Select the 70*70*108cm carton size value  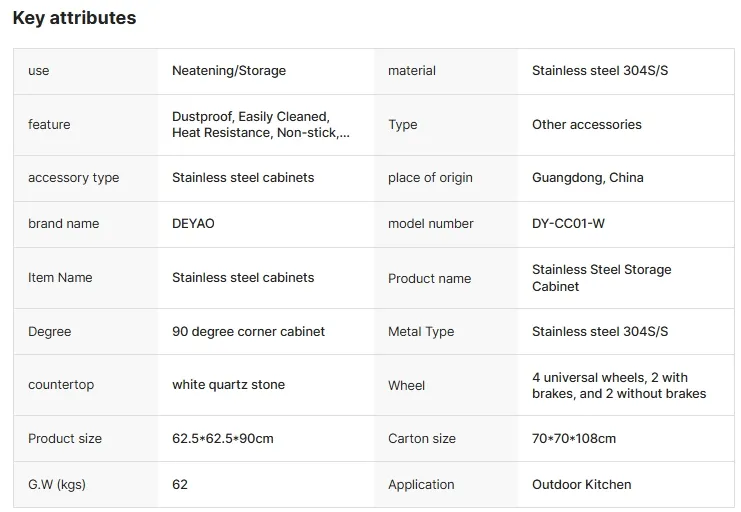click(574, 438)
